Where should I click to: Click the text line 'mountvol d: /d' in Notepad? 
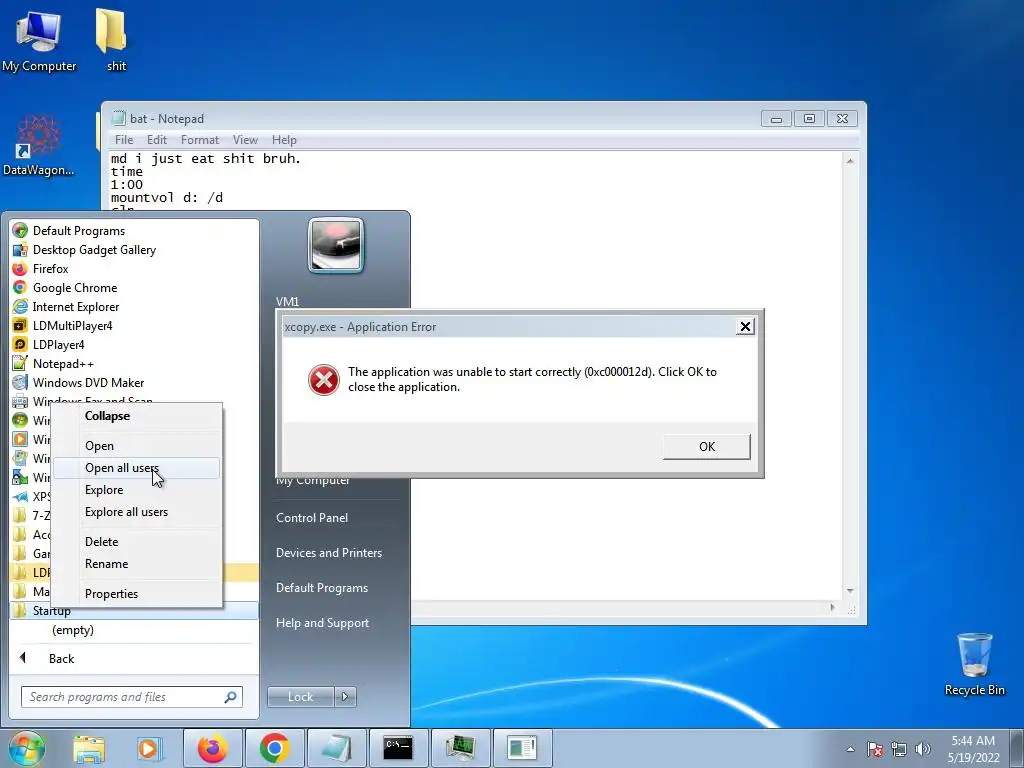tap(167, 197)
